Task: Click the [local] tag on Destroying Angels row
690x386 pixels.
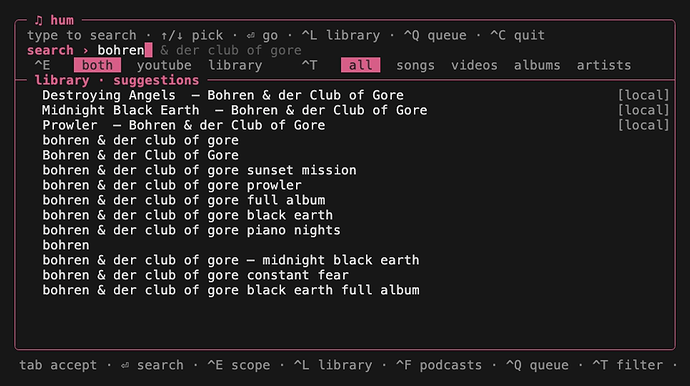Action: pyautogui.click(x=643, y=95)
